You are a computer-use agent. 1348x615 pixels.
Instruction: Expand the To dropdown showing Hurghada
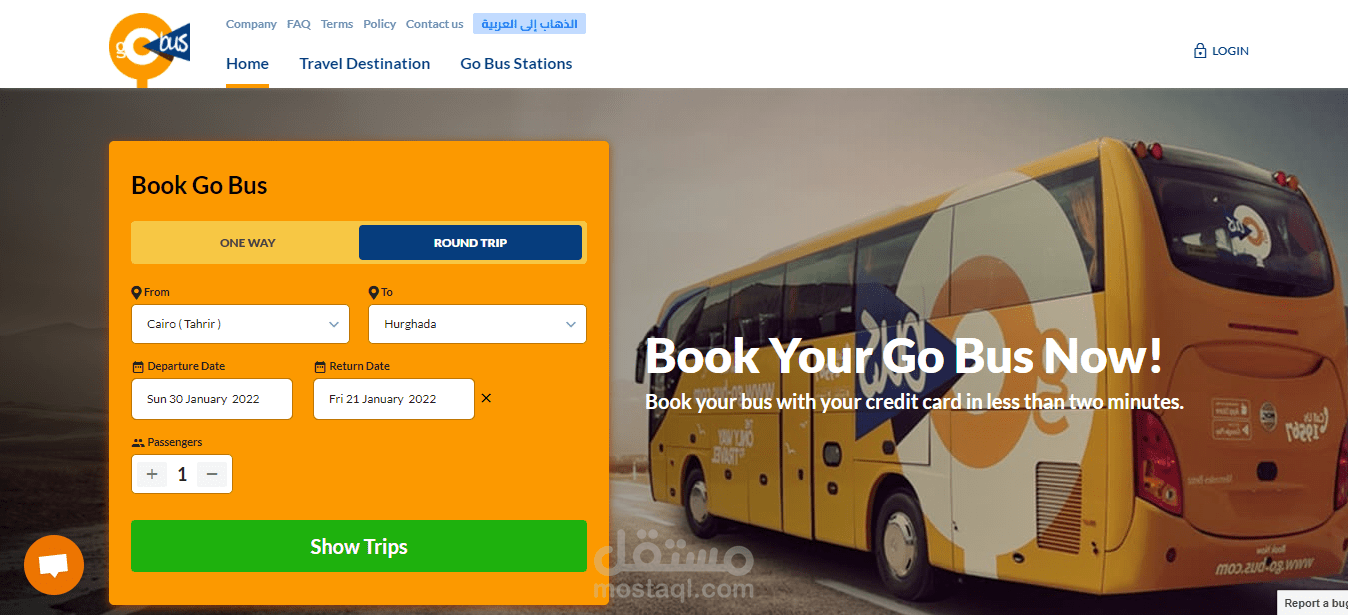point(478,324)
